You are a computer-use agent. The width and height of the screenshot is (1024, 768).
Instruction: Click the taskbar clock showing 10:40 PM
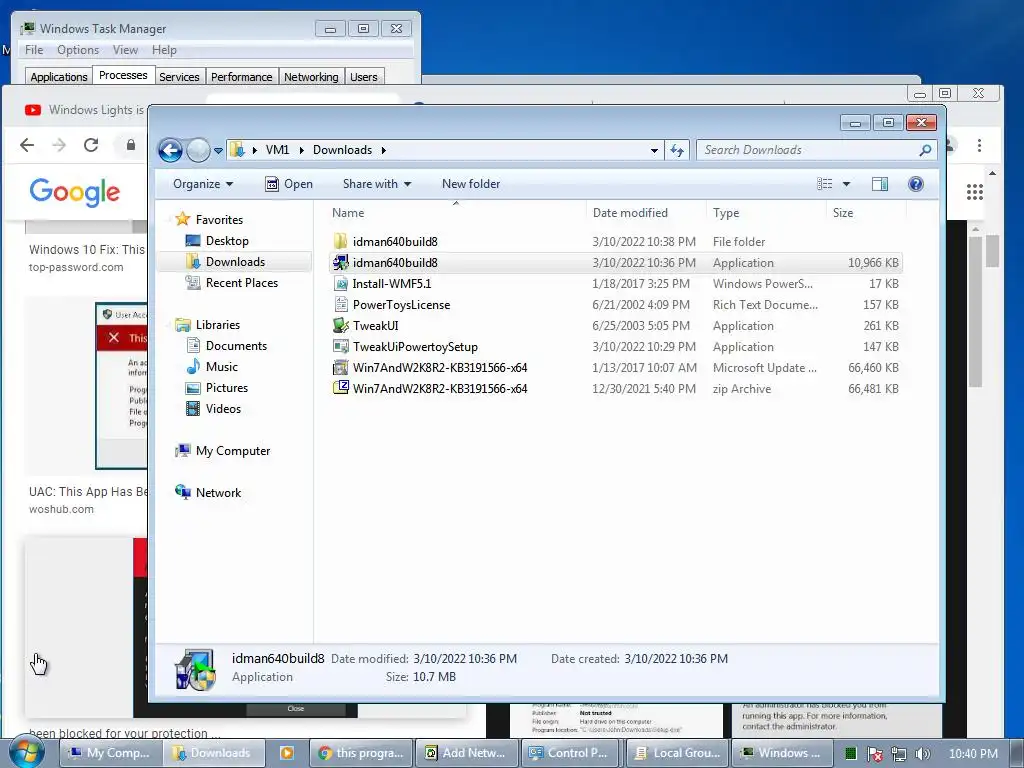pos(973,754)
